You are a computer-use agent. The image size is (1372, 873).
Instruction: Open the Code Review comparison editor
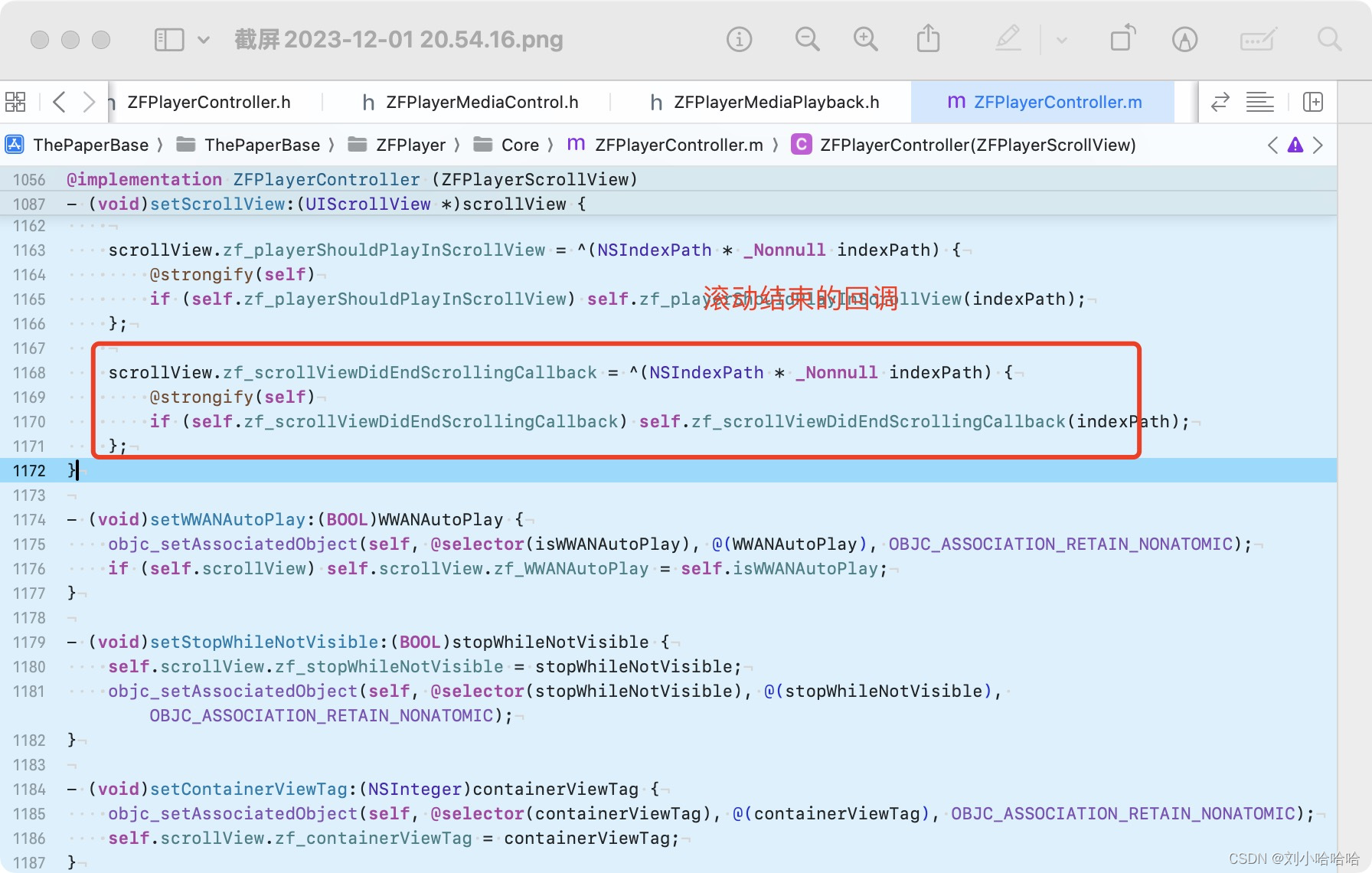point(1220,102)
